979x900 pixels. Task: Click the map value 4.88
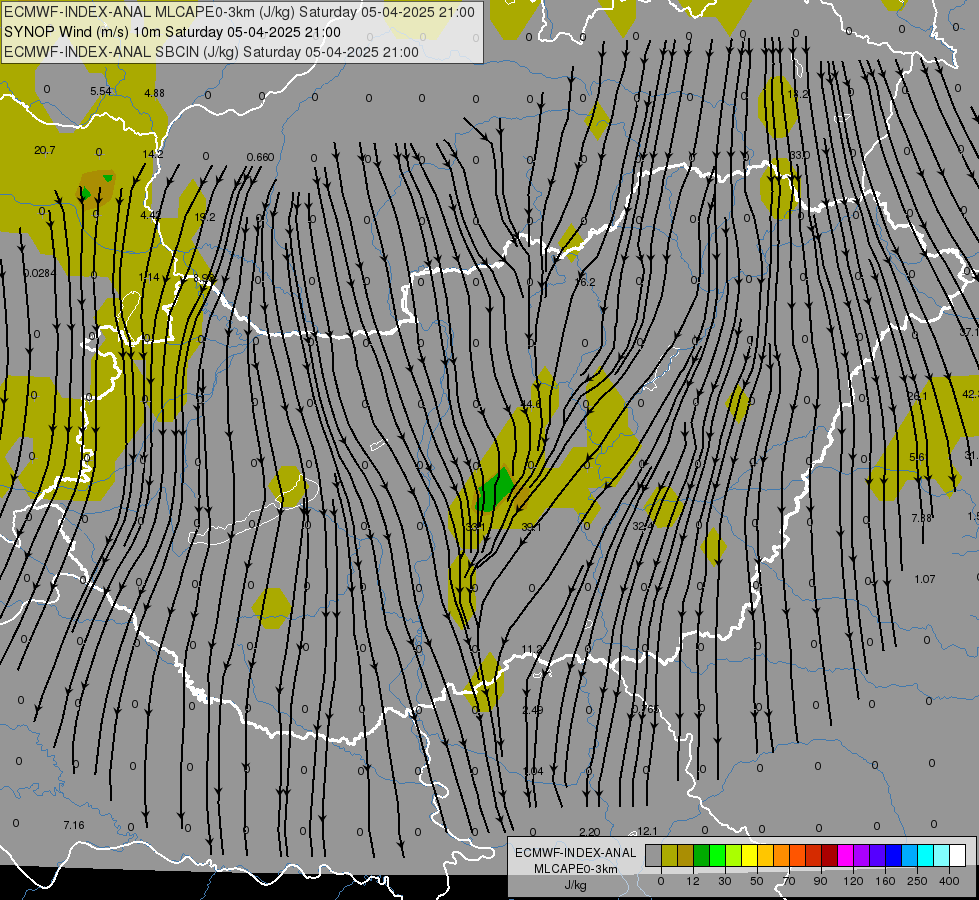click(154, 93)
